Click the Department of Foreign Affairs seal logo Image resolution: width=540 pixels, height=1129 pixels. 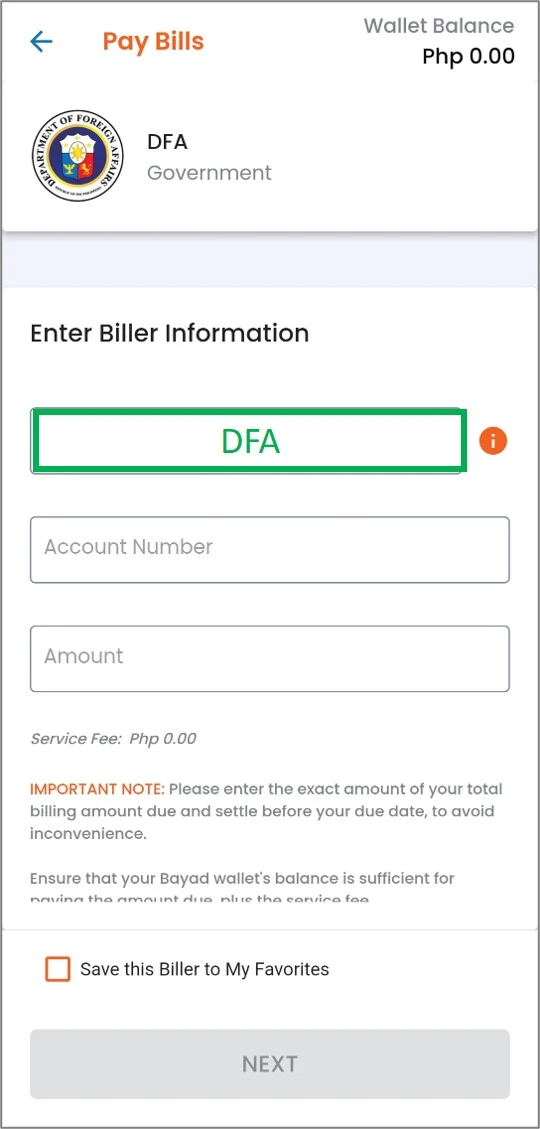pyautogui.click(x=78, y=156)
